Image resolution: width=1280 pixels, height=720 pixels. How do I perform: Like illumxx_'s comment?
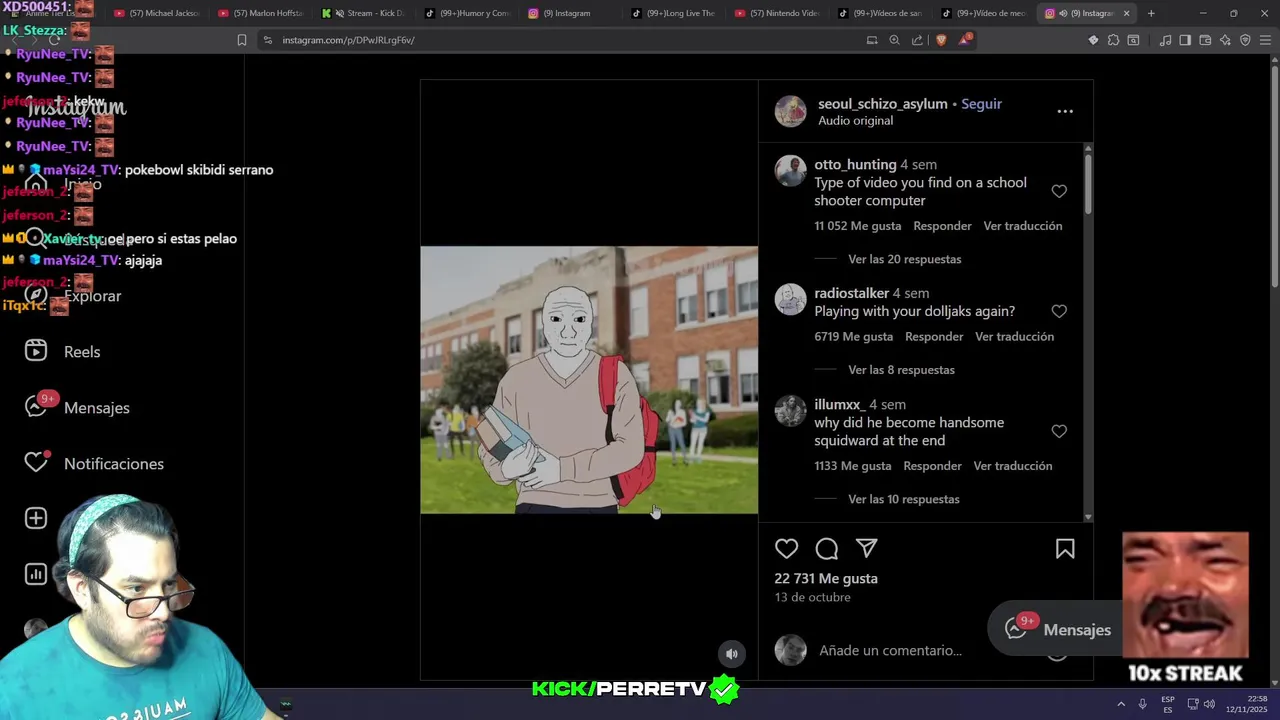(x=1059, y=431)
